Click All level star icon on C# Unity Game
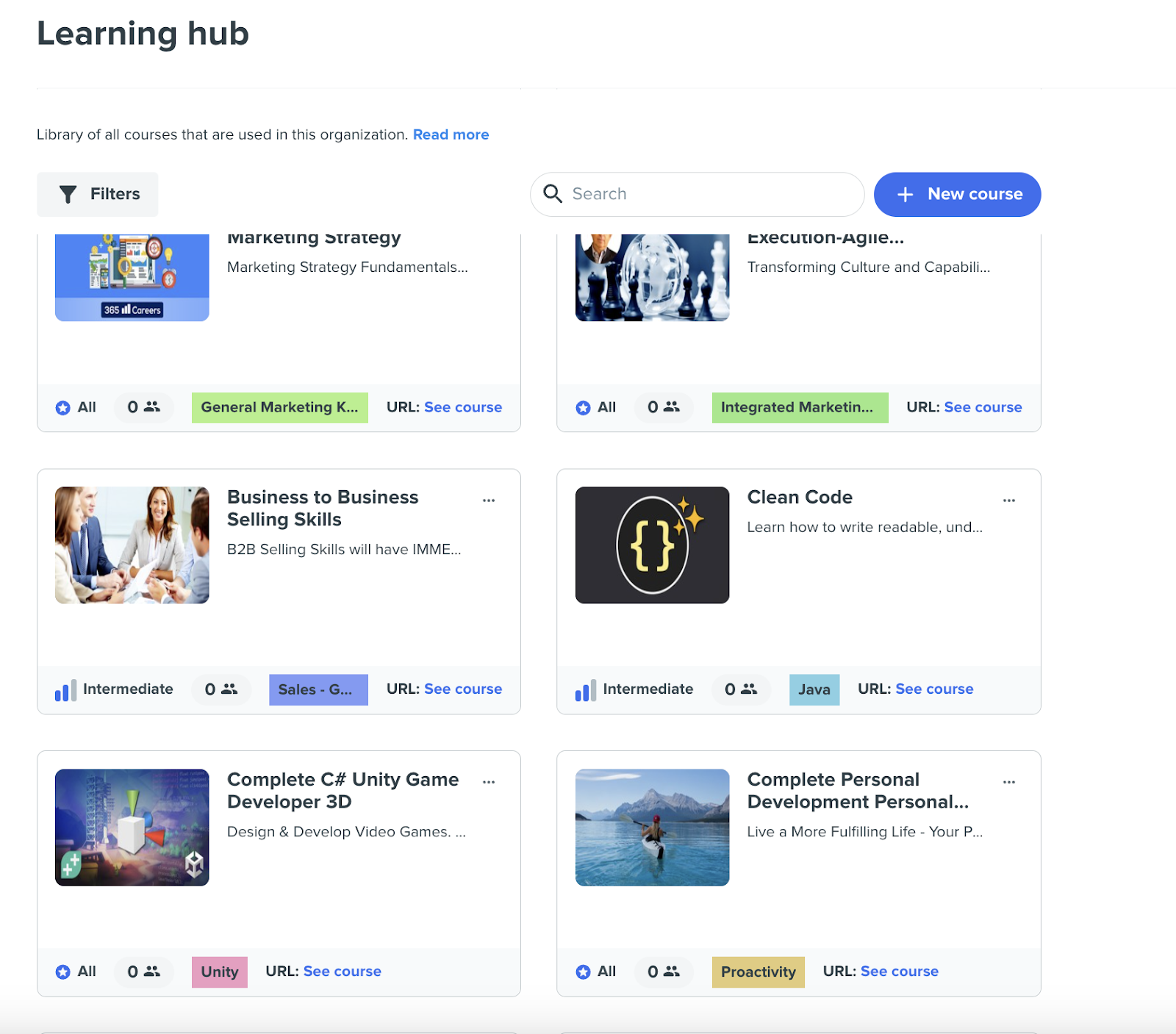The image size is (1176, 1034). [x=63, y=972]
